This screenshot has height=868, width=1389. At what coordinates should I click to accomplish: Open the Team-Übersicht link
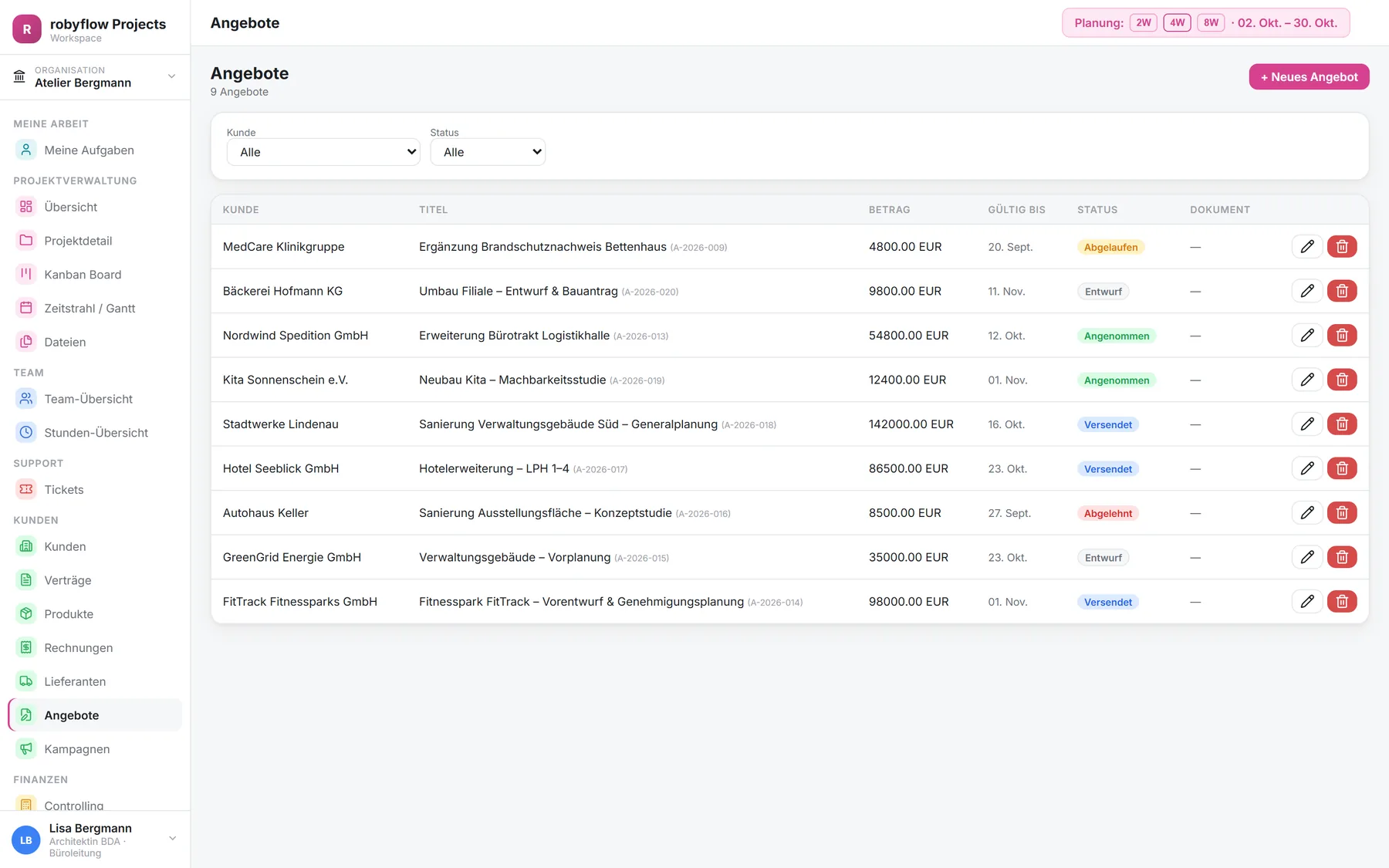[x=95, y=399]
